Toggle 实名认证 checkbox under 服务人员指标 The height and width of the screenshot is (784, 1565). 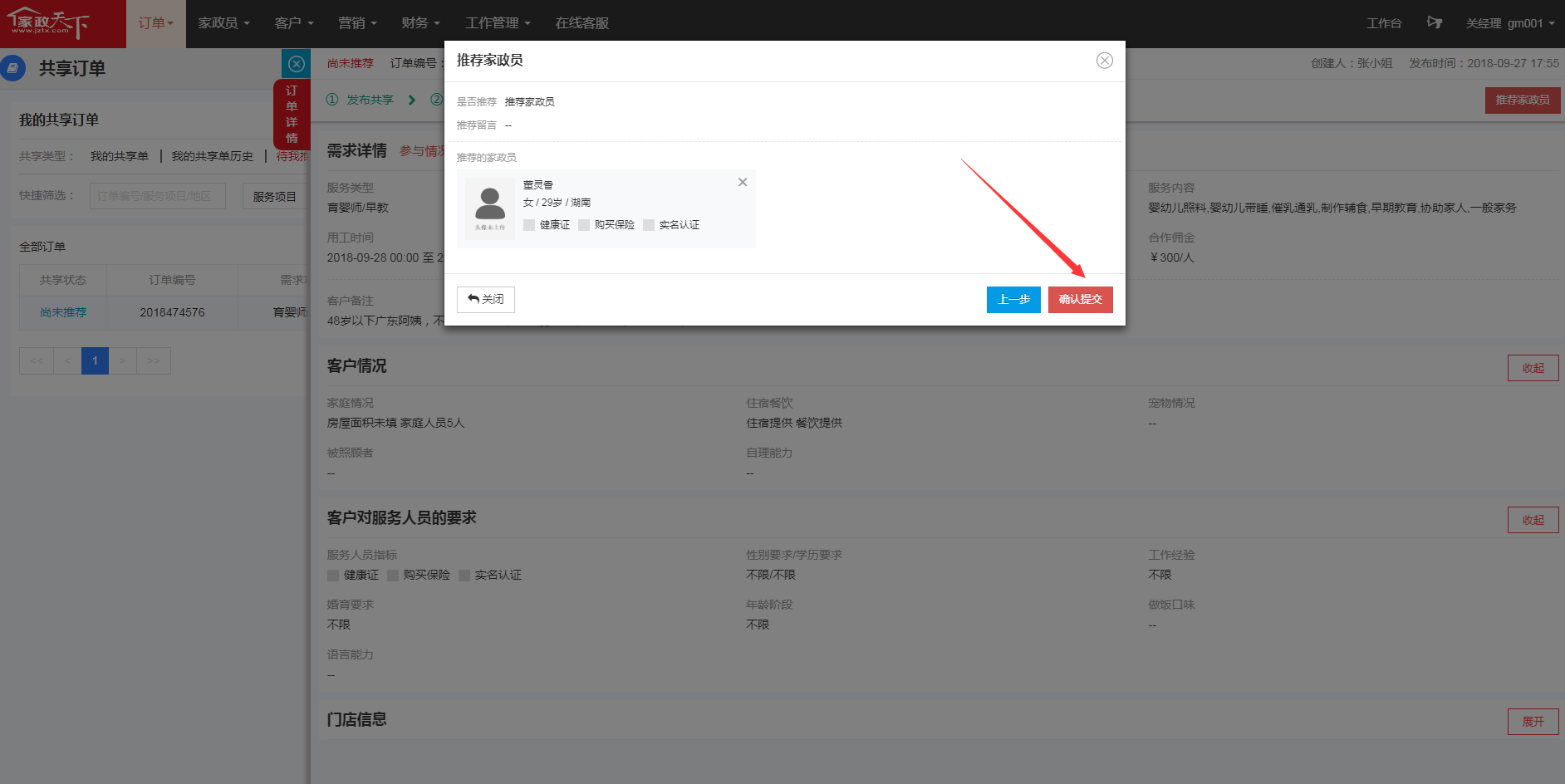(464, 576)
